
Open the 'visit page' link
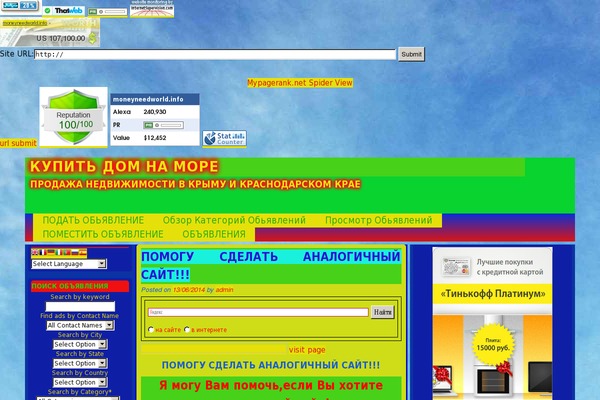point(307,350)
